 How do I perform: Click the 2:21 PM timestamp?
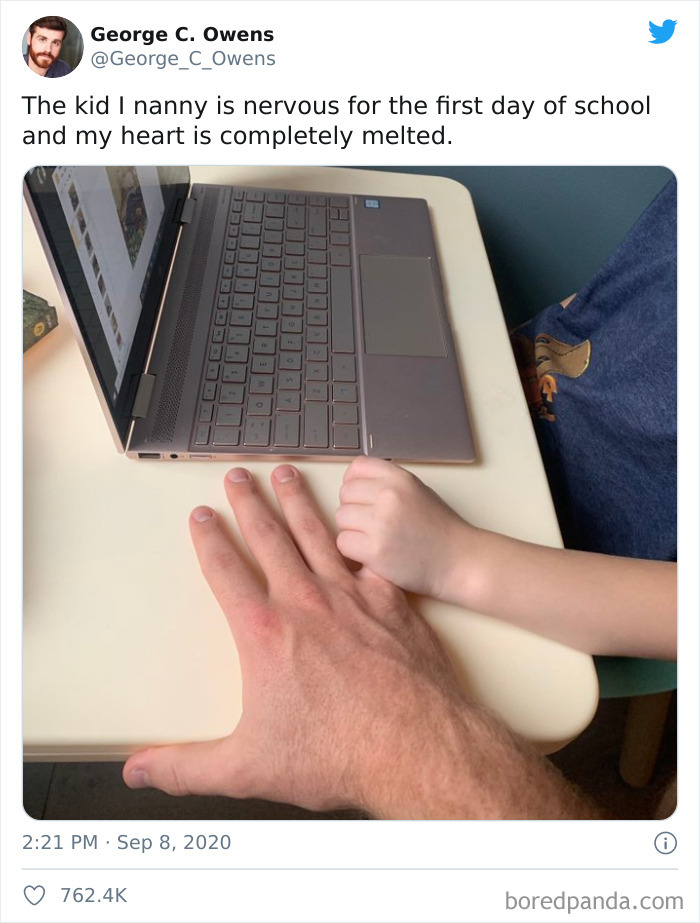(59, 842)
